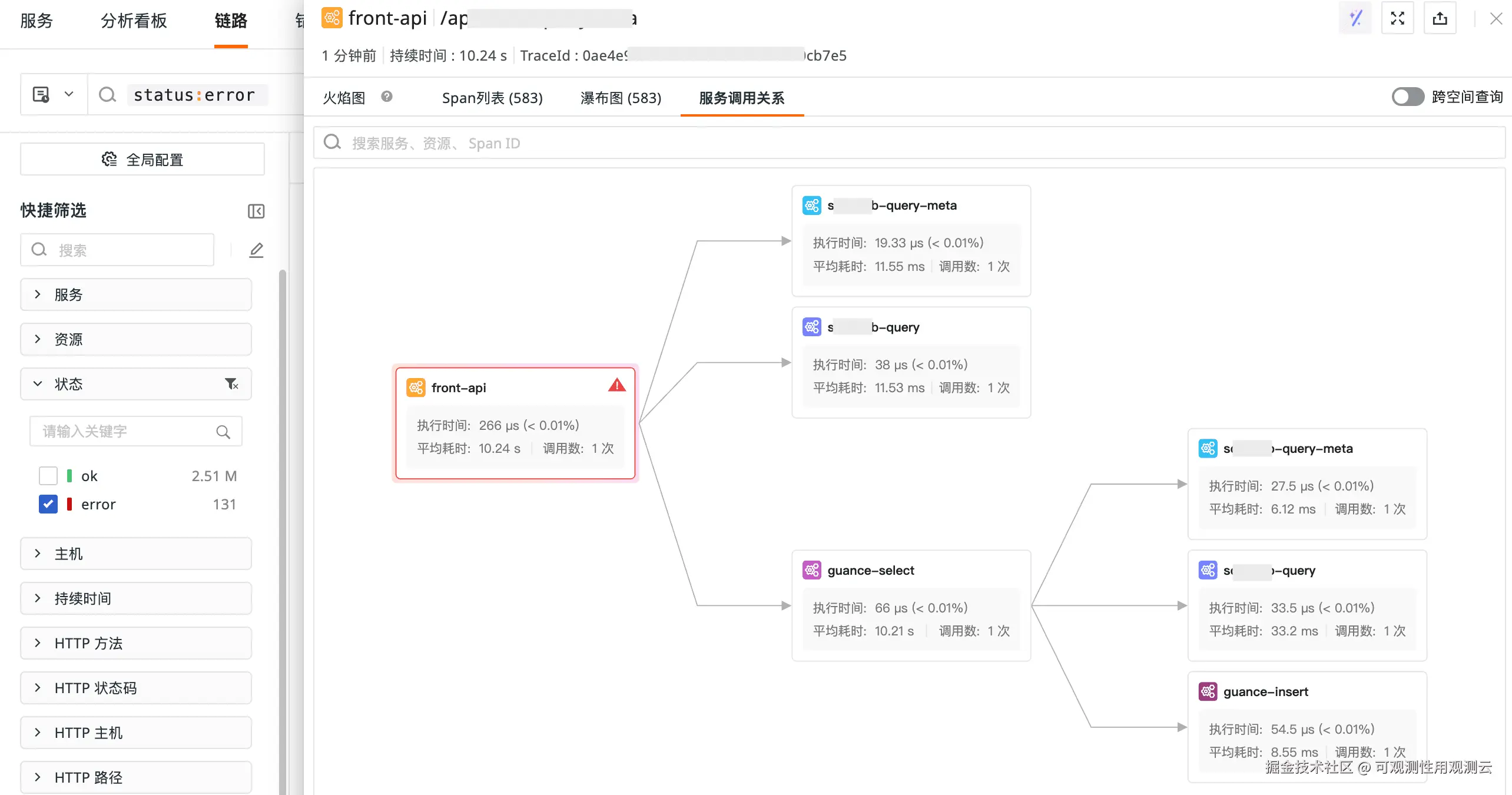The width and height of the screenshot is (1512, 795).
Task: Click the AI magic wand icon
Action: click(1355, 18)
